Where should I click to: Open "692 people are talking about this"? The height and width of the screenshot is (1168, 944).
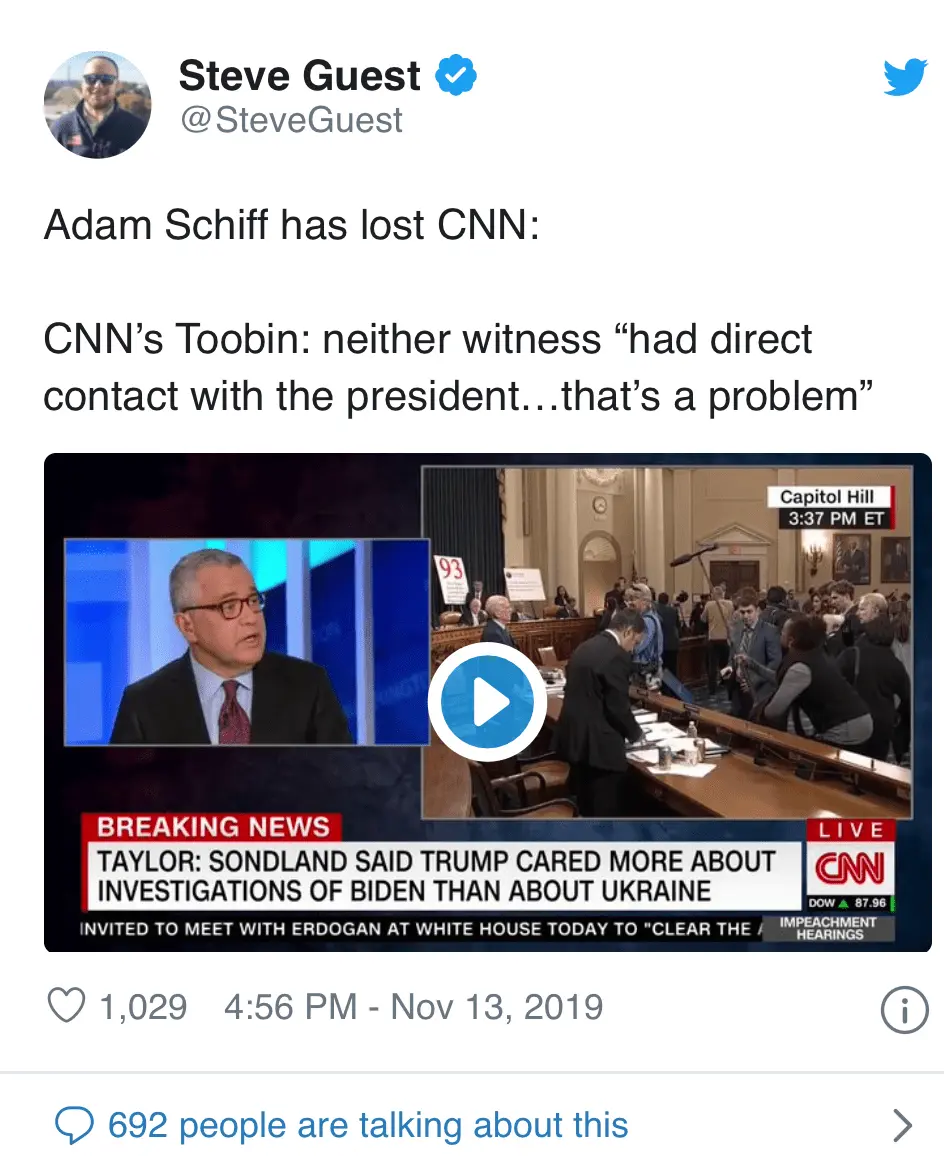pyautogui.click(x=368, y=1125)
